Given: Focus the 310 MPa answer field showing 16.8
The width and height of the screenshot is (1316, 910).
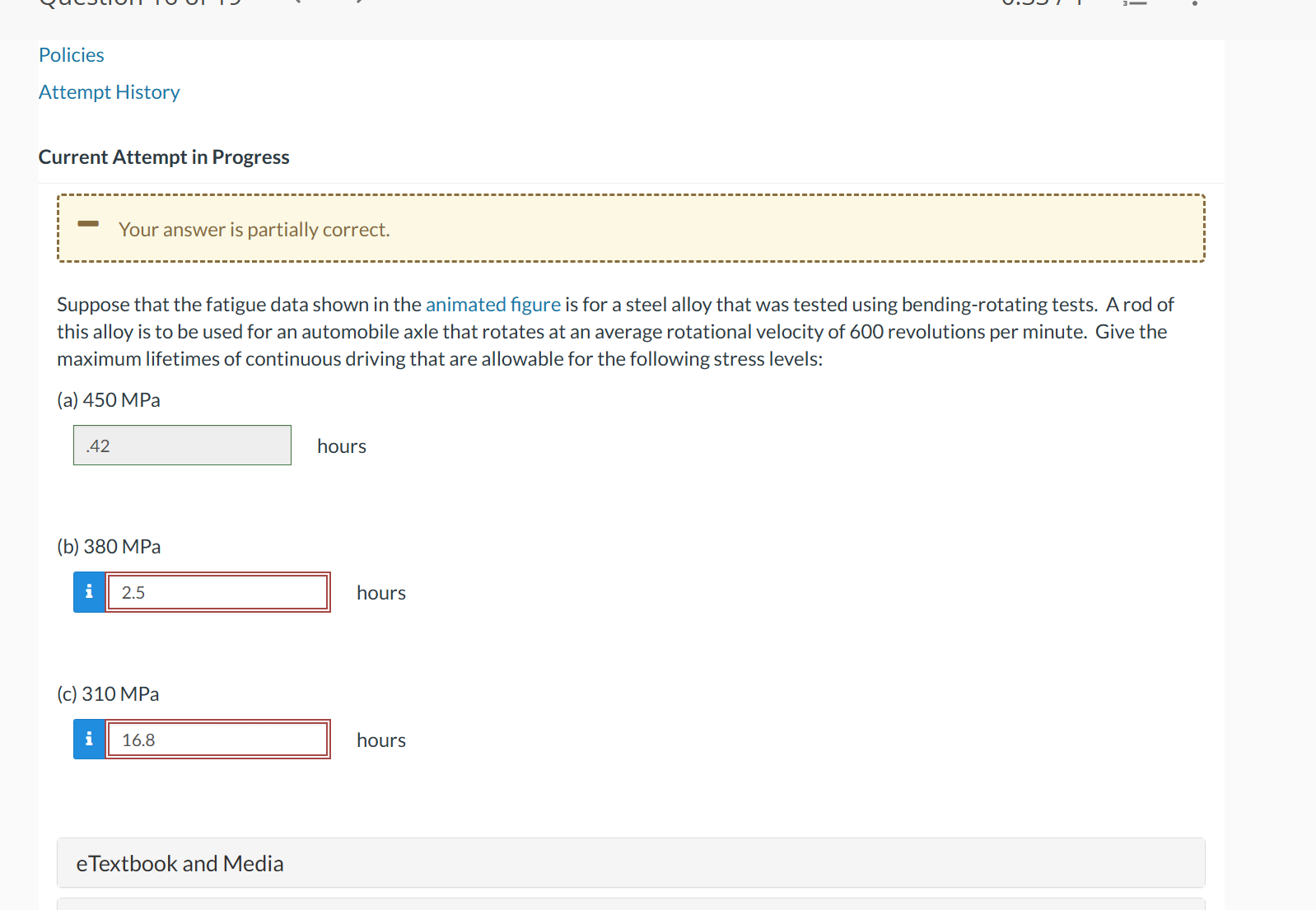Looking at the screenshot, I should pos(218,740).
